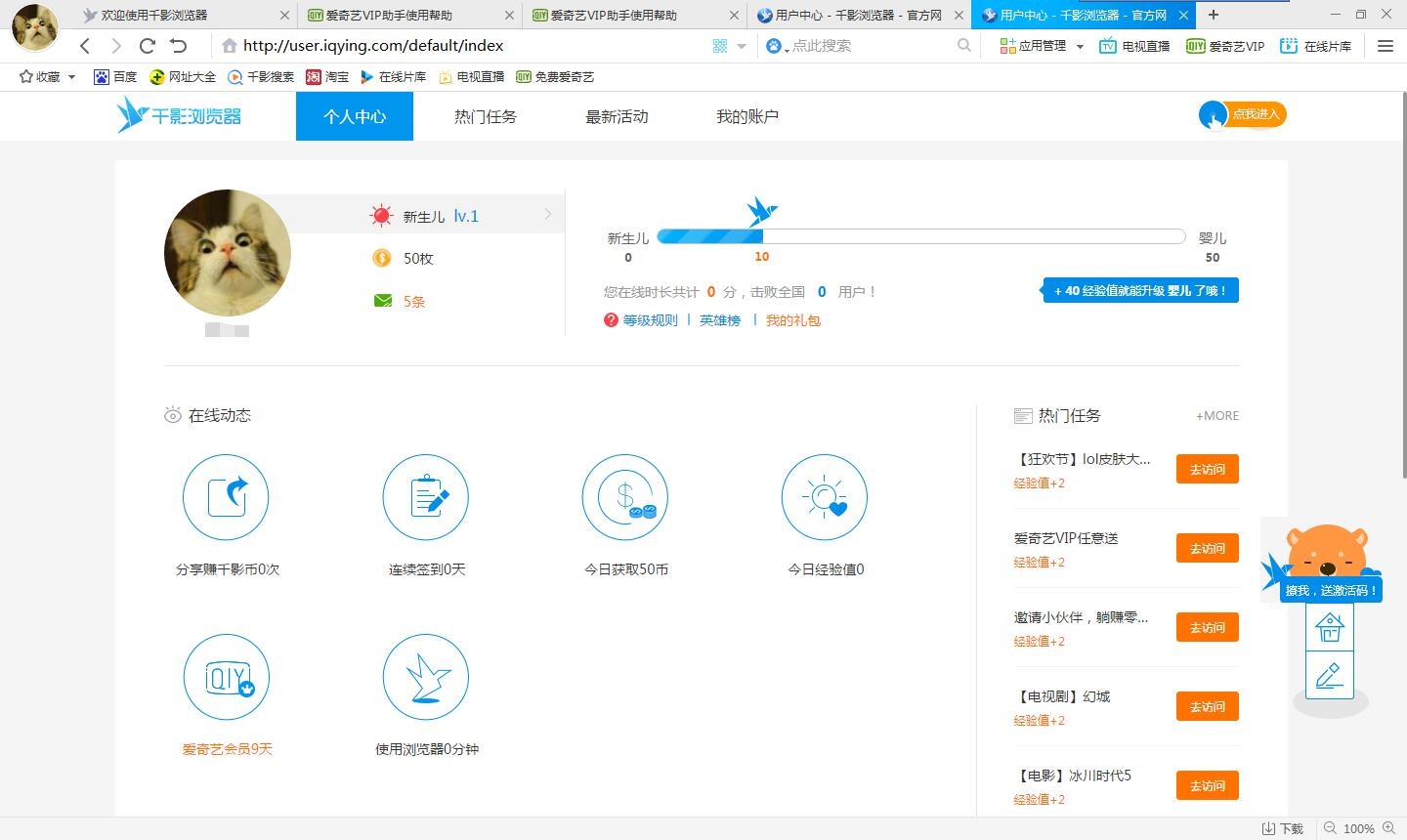Click the 今日获取50币 coins icon
This screenshot has width=1407, height=840.
tap(625, 497)
